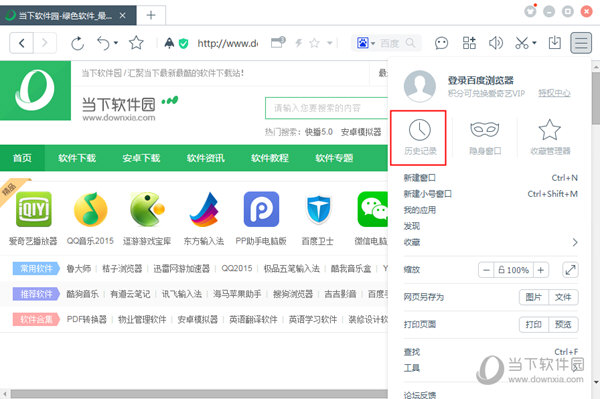Open the 软件教程 navigation tab
Viewport: 600px width, 399px height.
click(270, 158)
